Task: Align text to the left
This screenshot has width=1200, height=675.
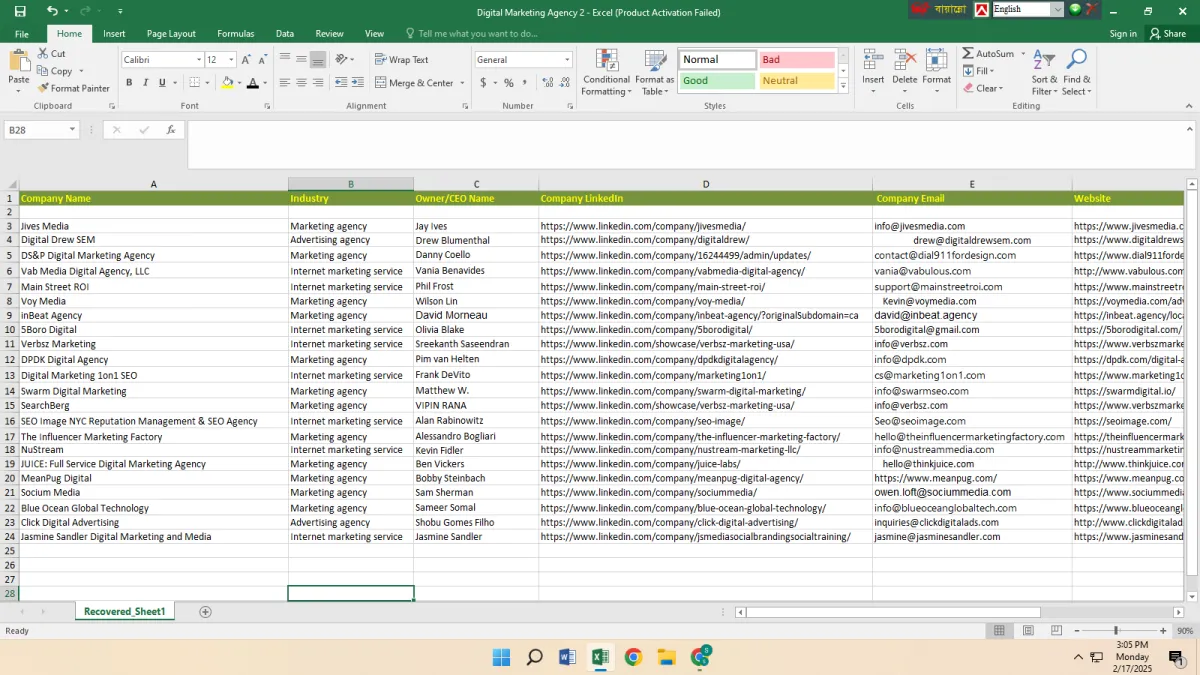Action: click(286, 83)
